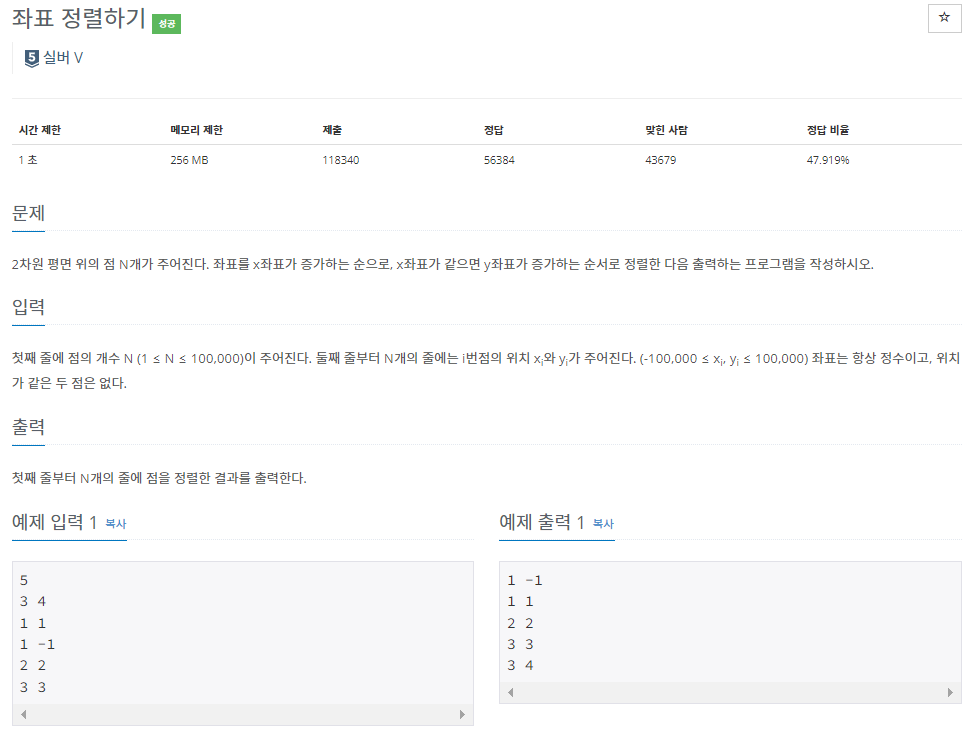Click the accuracy rate 47.919%

(828, 160)
